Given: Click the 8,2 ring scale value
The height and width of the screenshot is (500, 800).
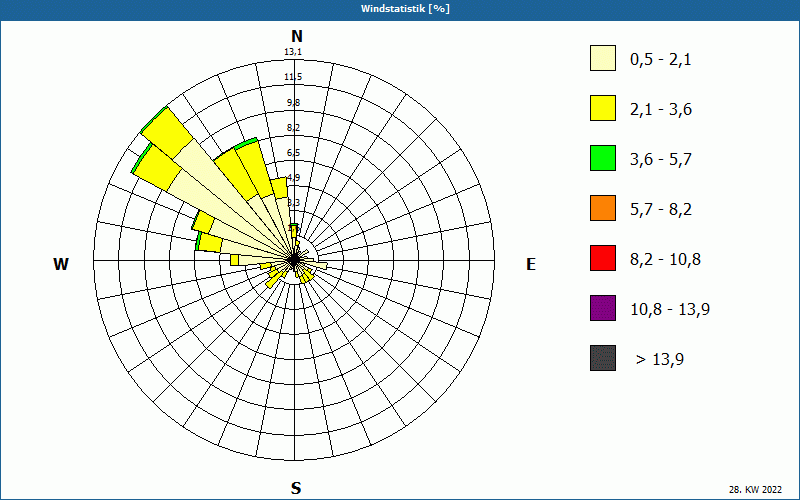Looking at the screenshot, I should [x=293, y=128].
